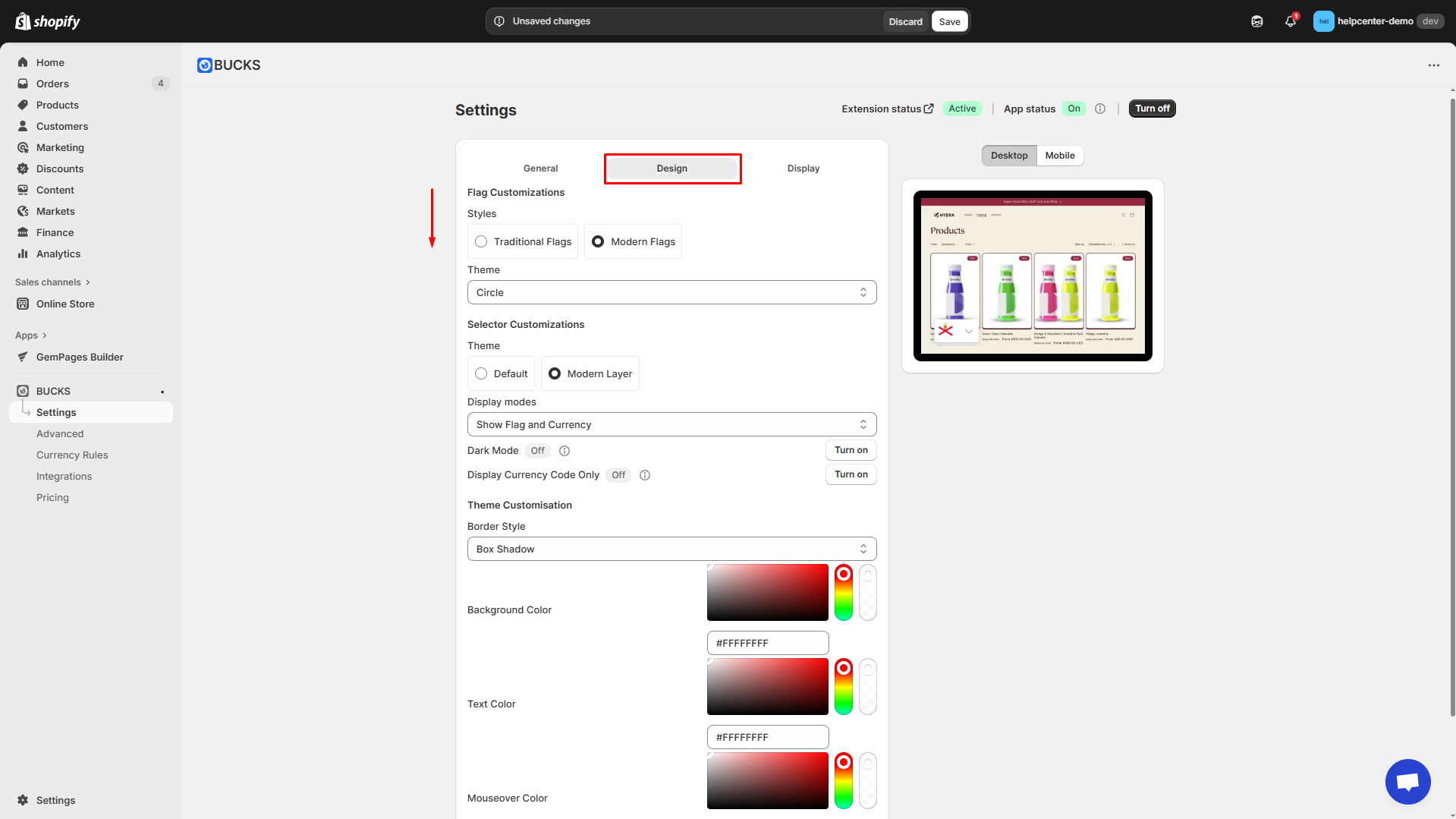
Task: Open the Border Style Box Shadow dropdown
Action: (x=671, y=549)
